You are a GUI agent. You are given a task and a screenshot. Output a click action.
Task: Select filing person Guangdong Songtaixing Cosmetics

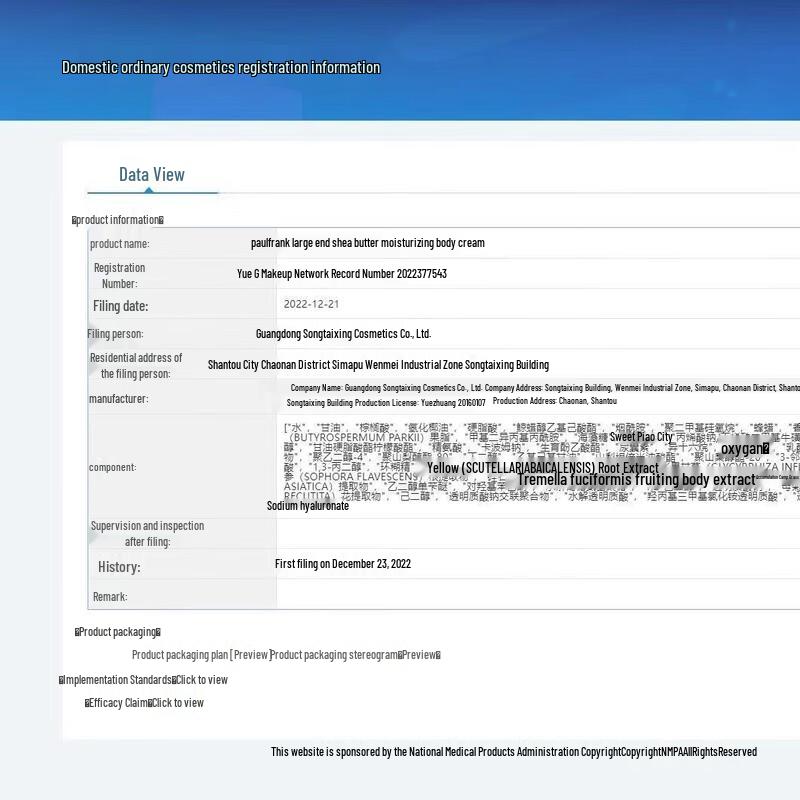pos(343,334)
